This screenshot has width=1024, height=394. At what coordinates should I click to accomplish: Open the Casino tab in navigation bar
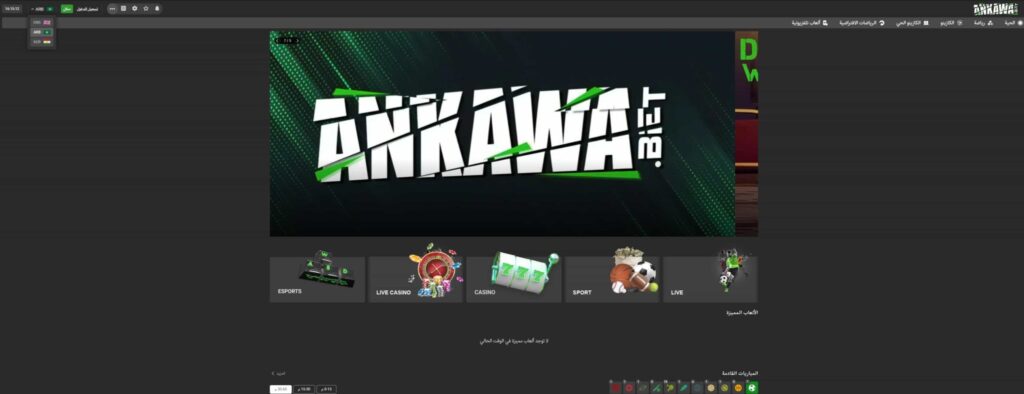pyautogui.click(x=951, y=23)
